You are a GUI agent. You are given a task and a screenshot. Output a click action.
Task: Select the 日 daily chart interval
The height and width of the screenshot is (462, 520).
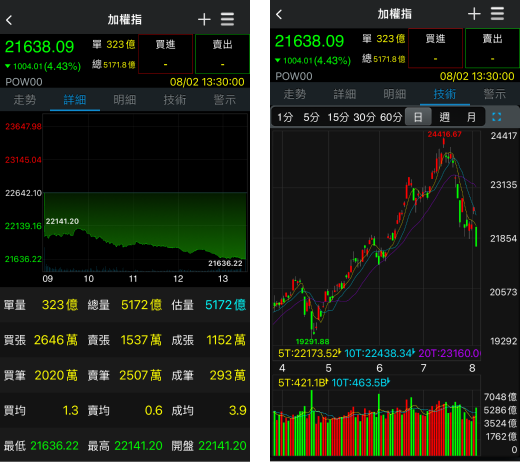(418, 117)
